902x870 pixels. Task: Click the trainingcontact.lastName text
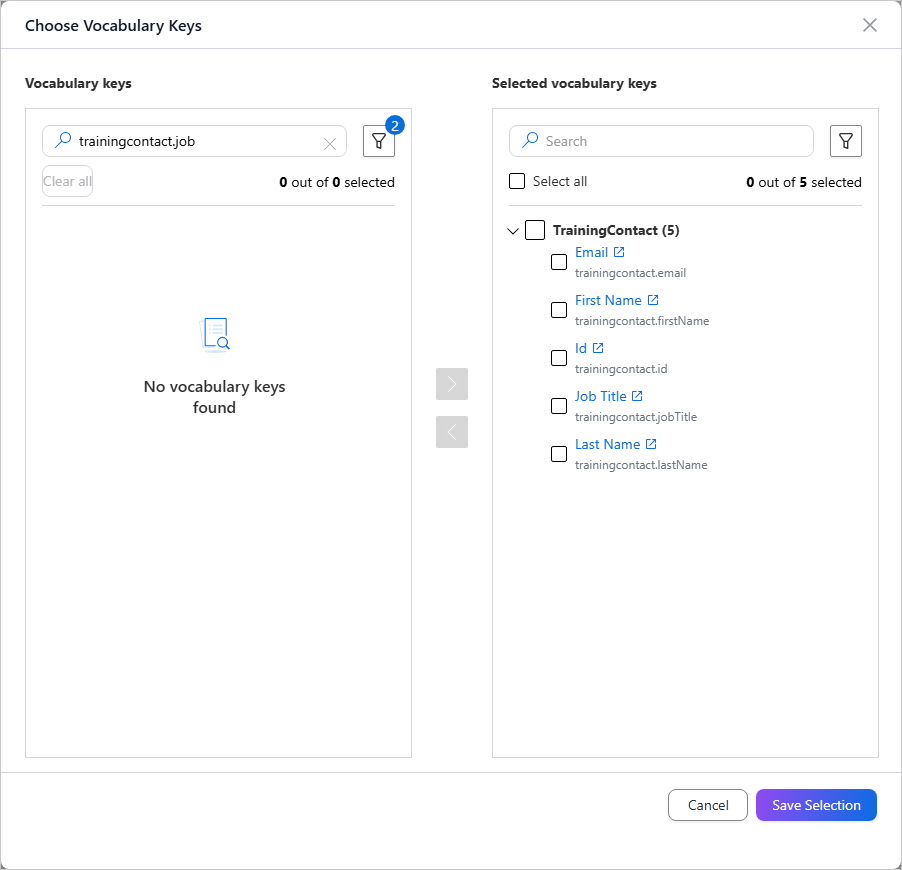click(641, 465)
